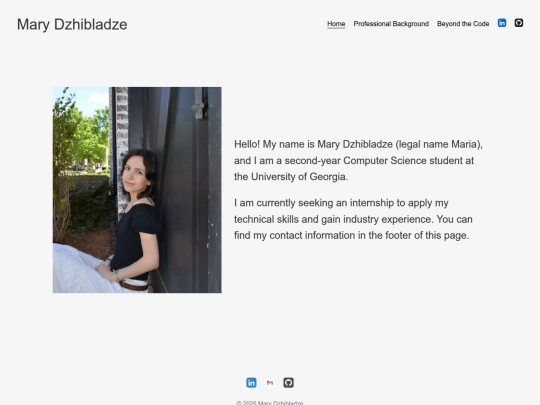
Task: Click the profile photo of Mary
Action: pyautogui.click(x=137, y=190)
